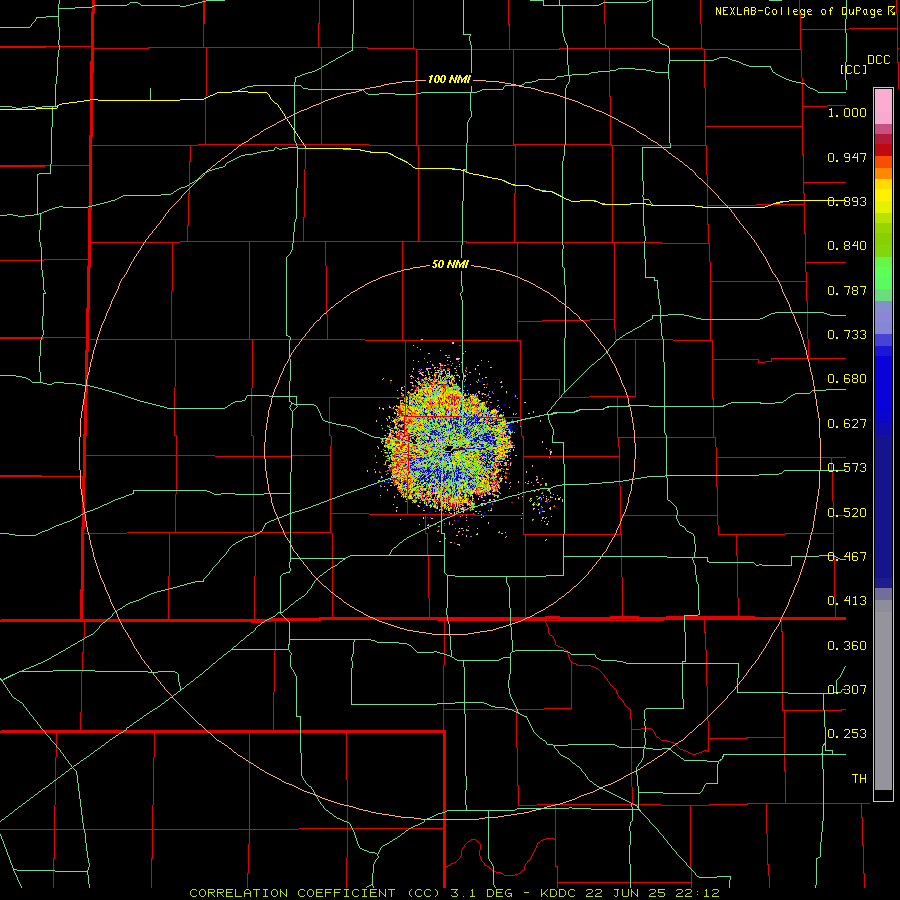Click the 100 NMI range ring label
The image size is (900, 900).
pos(449,79)
